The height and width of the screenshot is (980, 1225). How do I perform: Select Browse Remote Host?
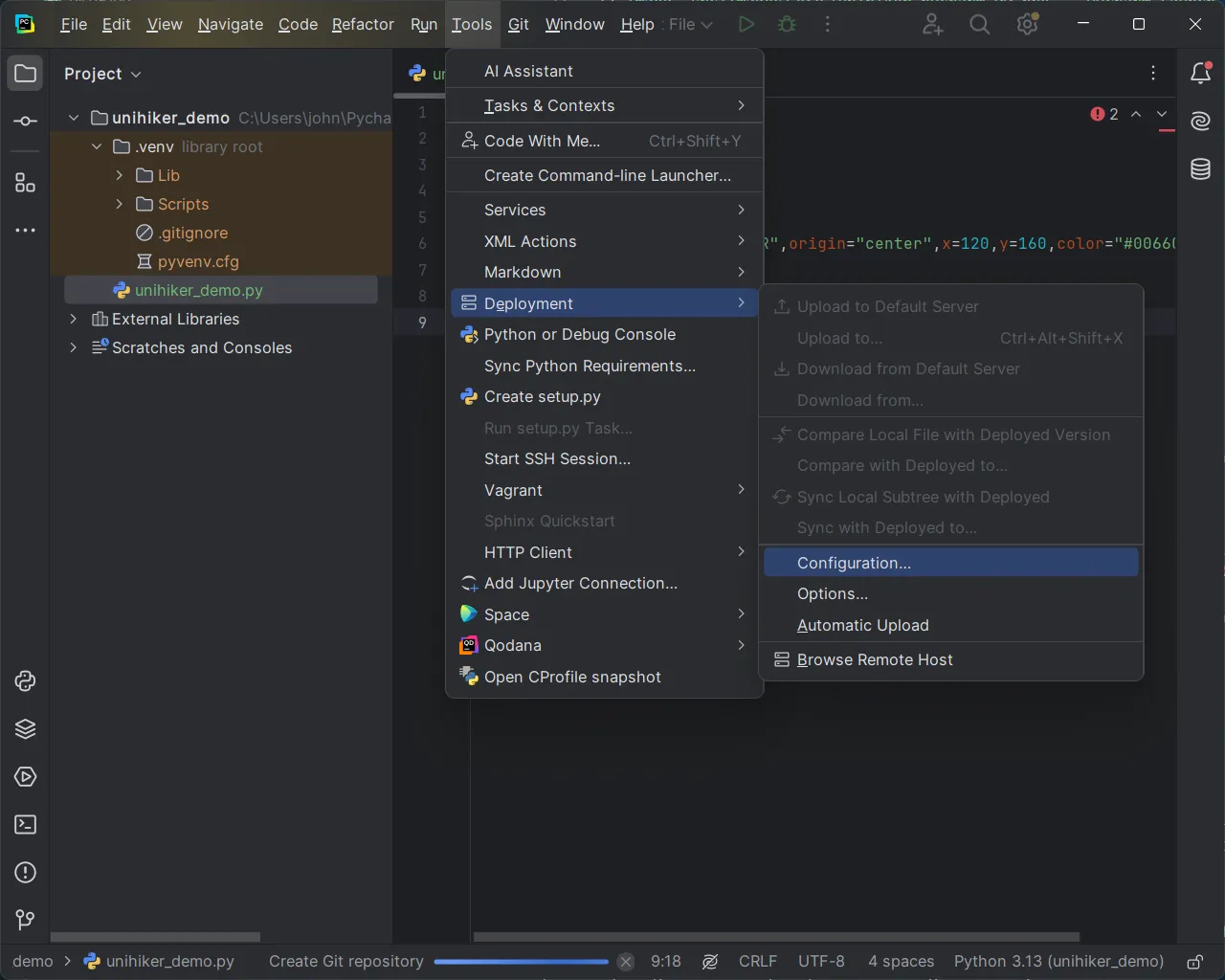951,659
